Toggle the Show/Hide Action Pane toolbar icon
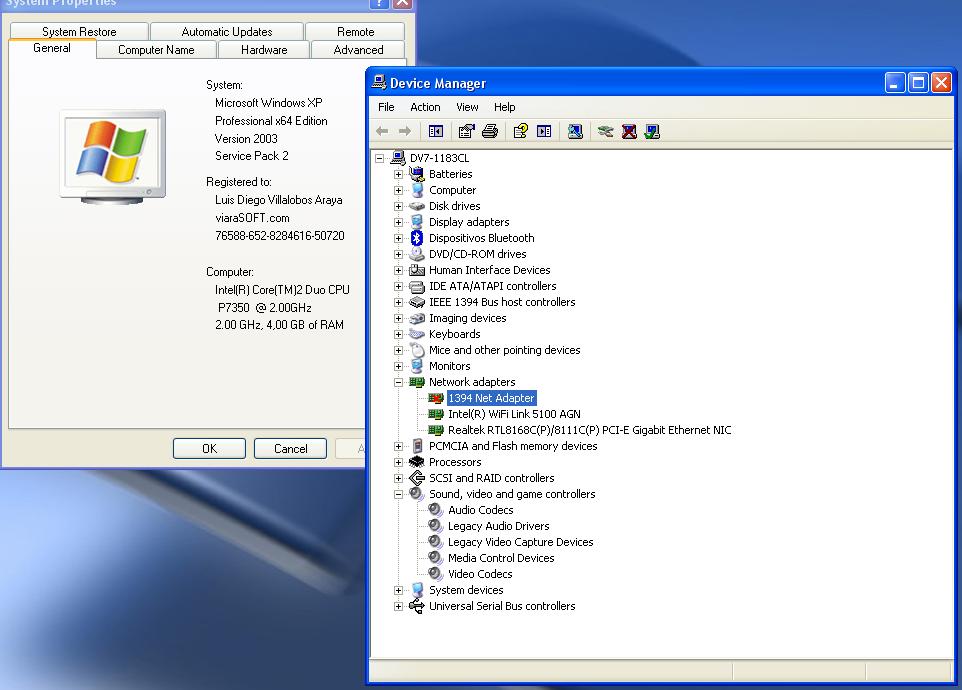This screenshot has width=962, height=690. pyautogui.click(x=544, y=131)
